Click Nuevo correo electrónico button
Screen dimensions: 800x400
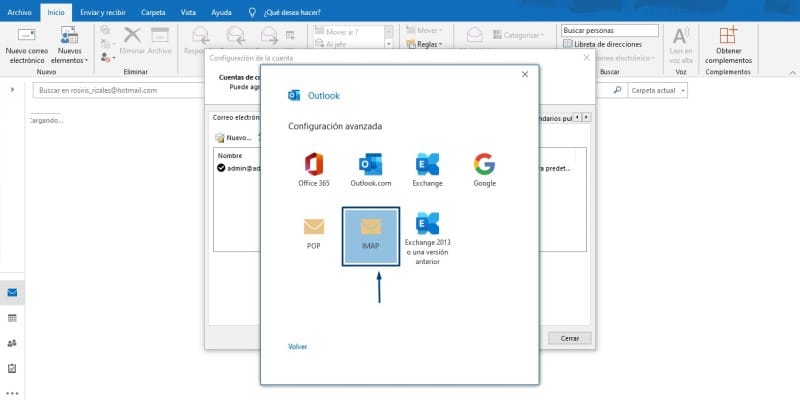click(x=27, y=46)
